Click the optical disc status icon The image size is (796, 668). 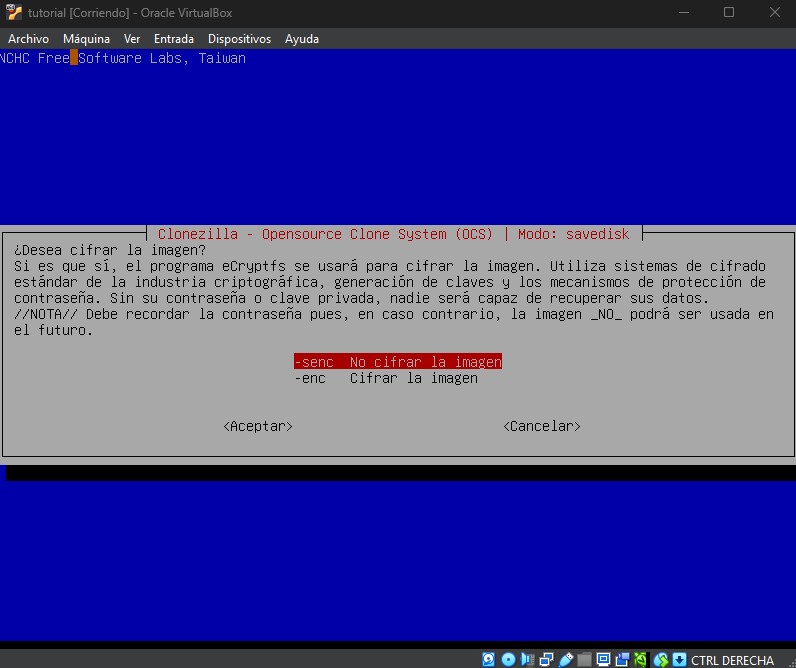click(508, 659)
